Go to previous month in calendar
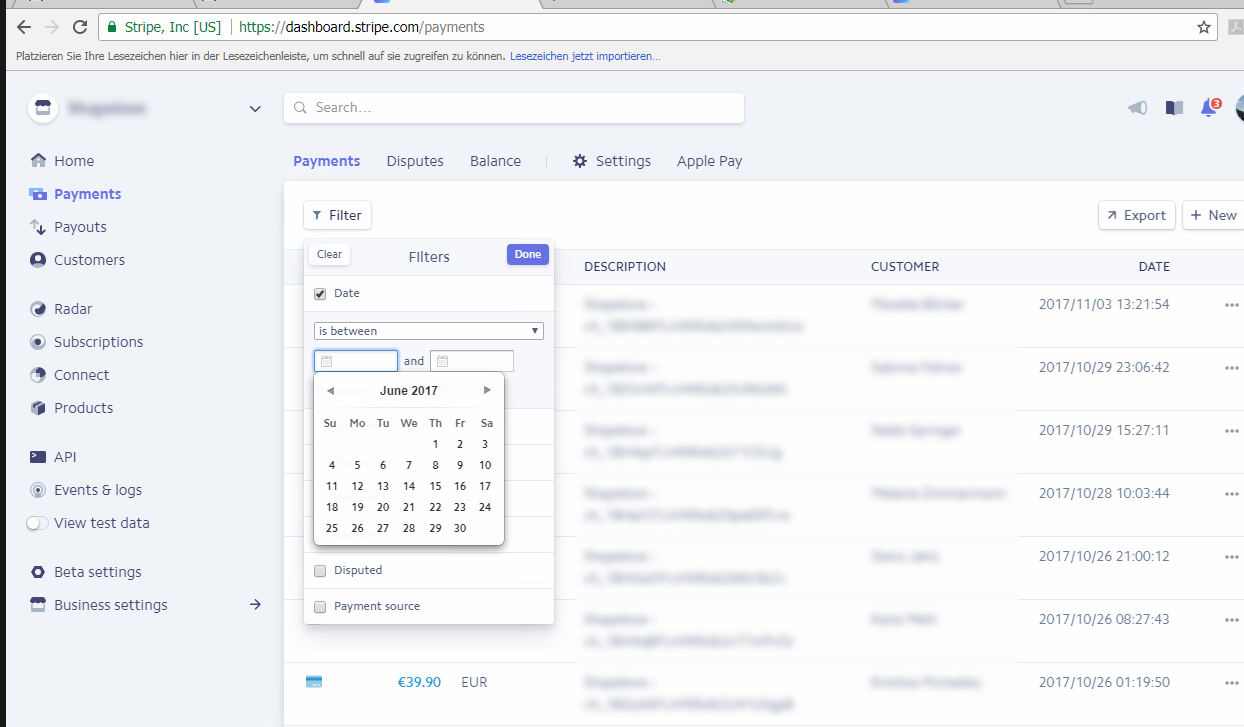This screenshot has height=727, width=1244. (x=331, y=391)
